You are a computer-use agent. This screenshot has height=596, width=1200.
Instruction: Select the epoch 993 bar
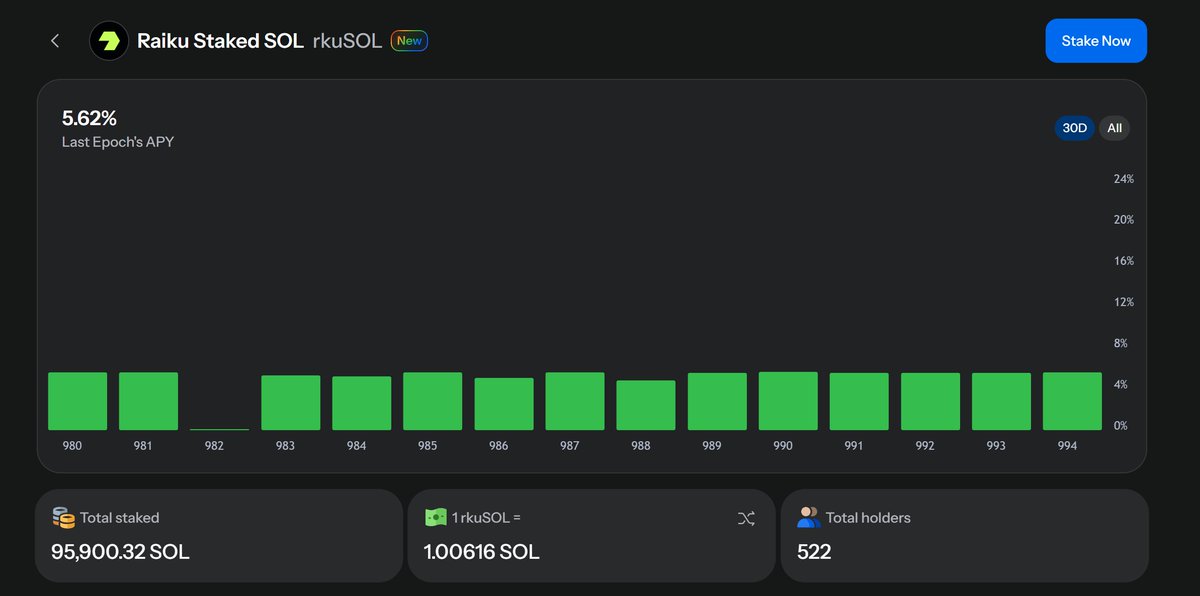[x=1001, y=402]
